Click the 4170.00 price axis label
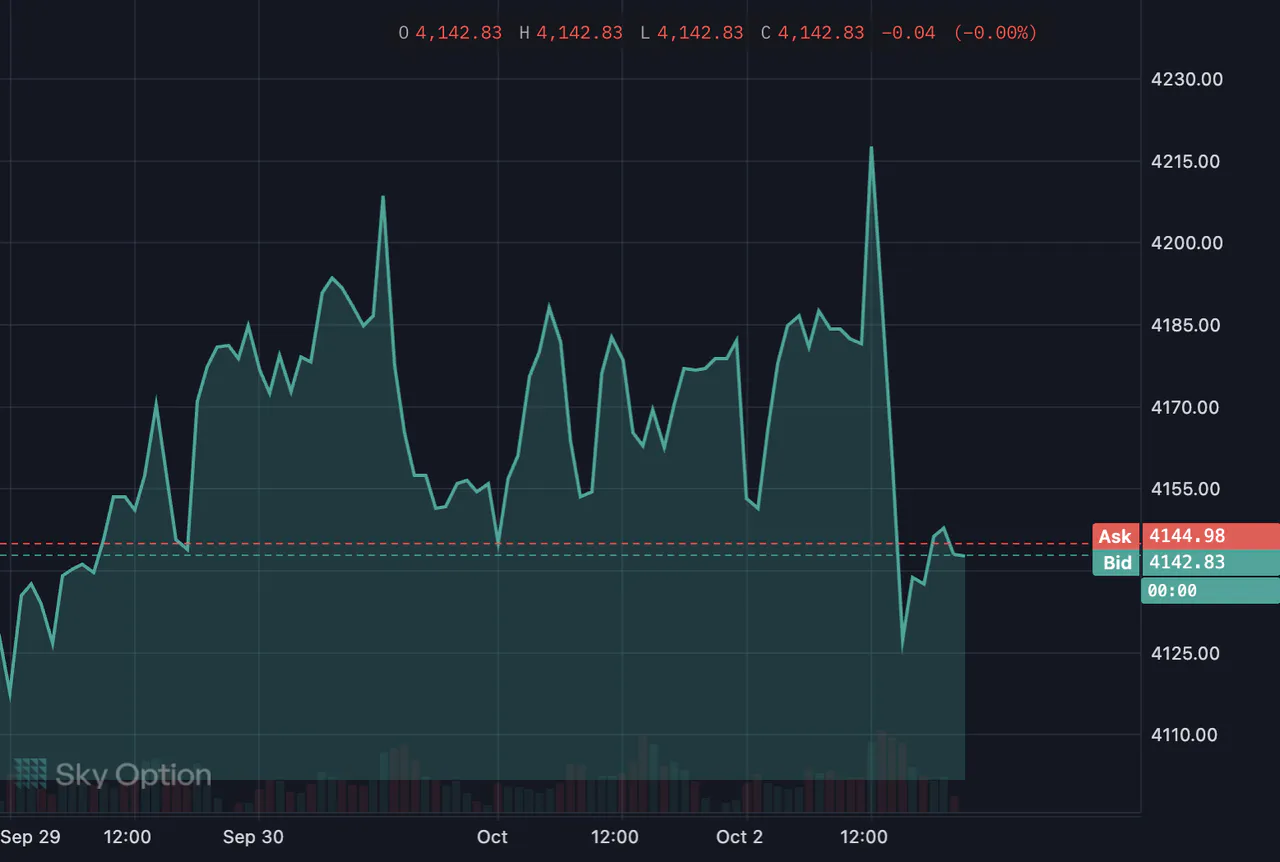1280x862 pixels. pyautogui.click(x=1187, y=407)
